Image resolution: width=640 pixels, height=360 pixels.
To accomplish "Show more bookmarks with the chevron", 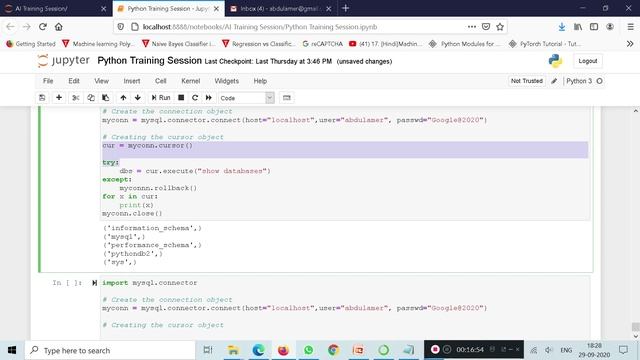I will pos(630,44).
